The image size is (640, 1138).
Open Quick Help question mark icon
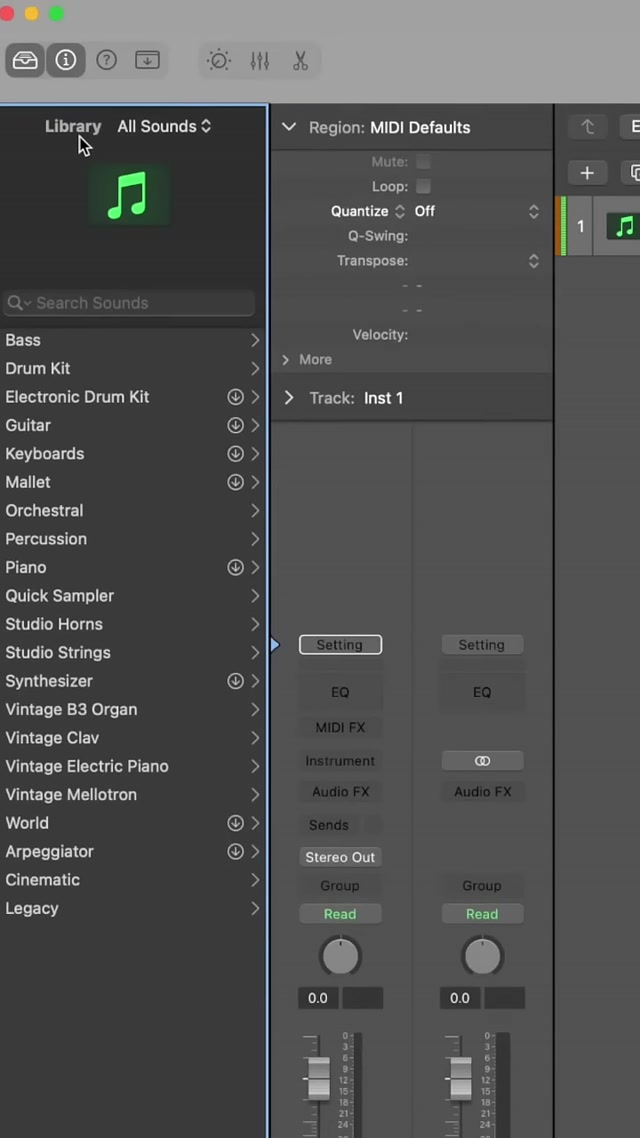pos(106,60)
